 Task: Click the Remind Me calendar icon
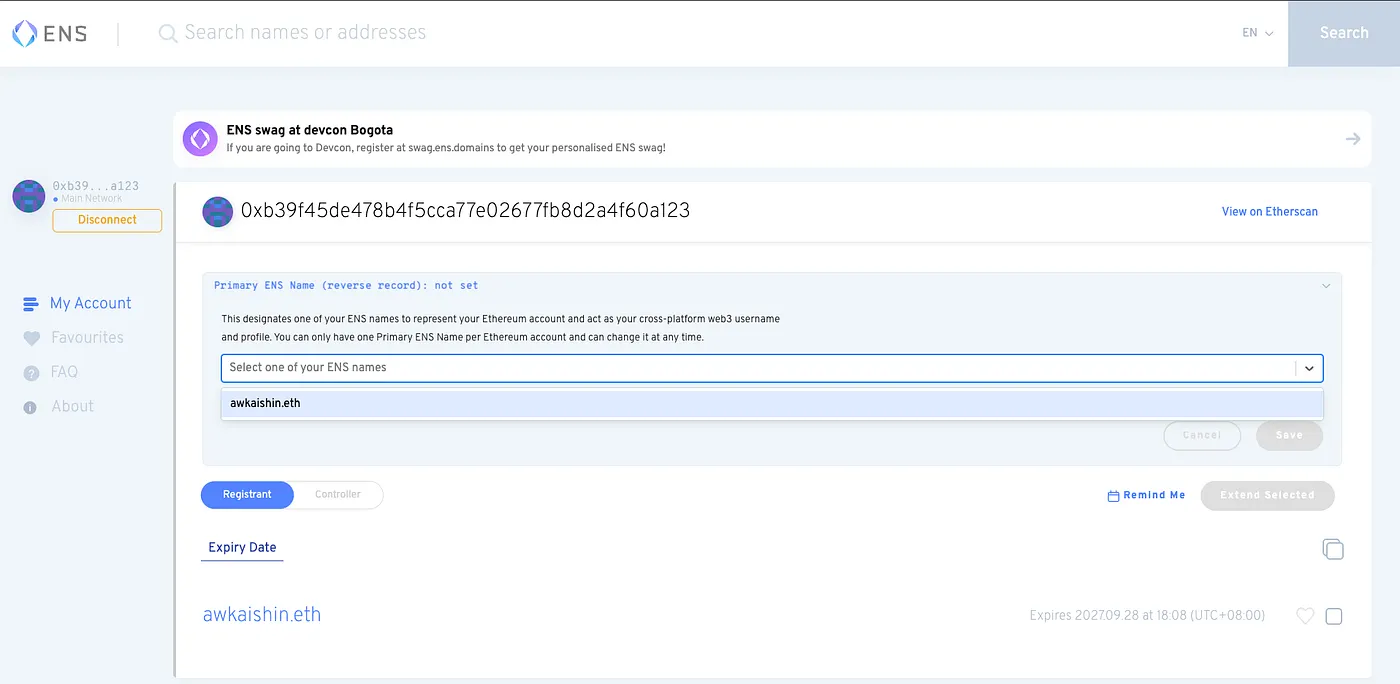coord(1113,496)
